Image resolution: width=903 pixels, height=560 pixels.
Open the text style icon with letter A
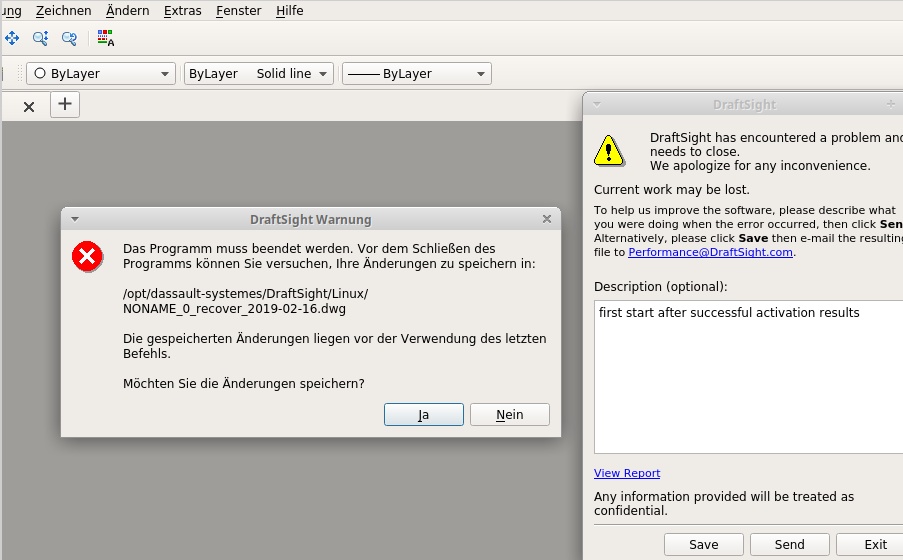point(105,39)
